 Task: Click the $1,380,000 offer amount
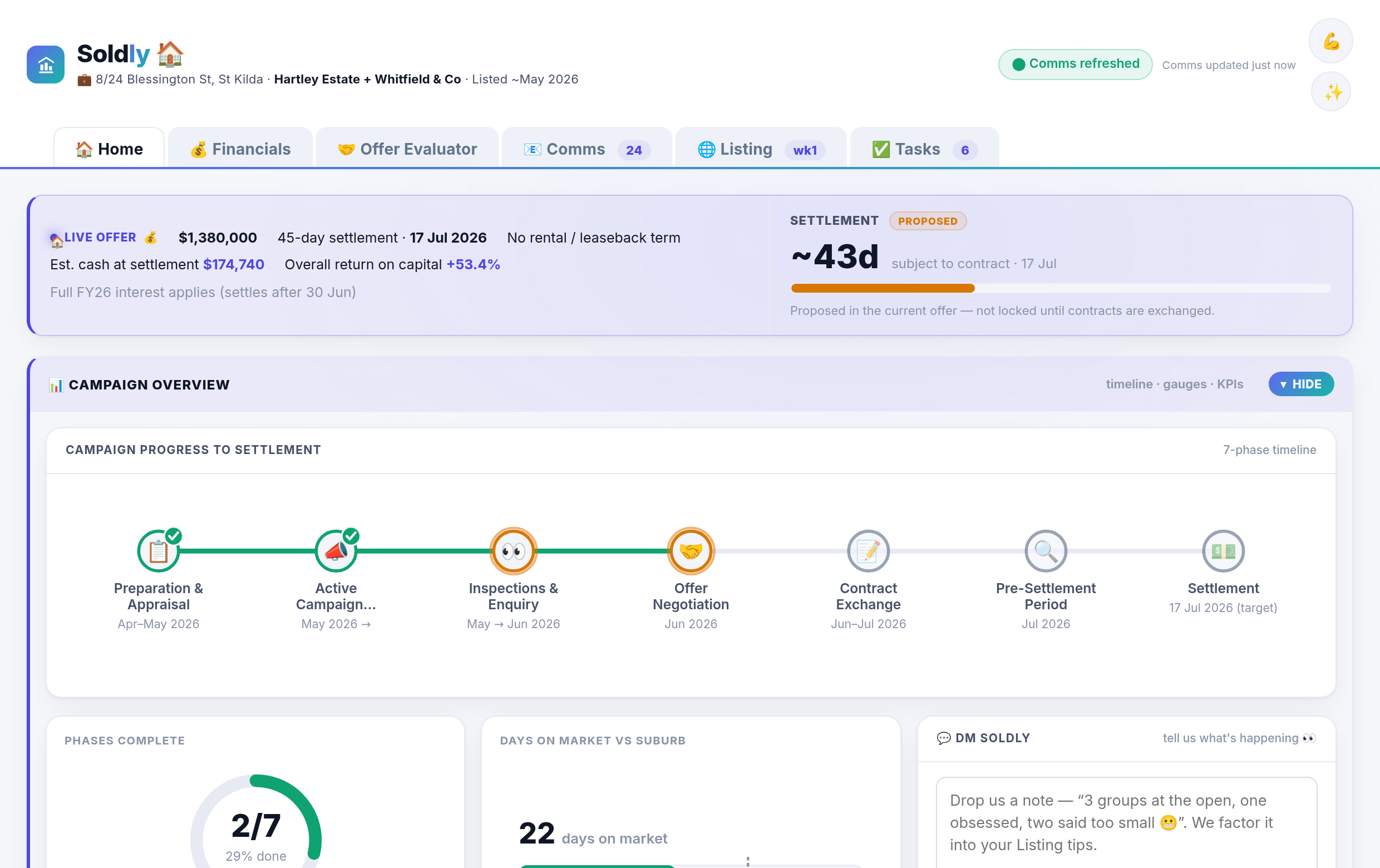click(x=217, y=238)
